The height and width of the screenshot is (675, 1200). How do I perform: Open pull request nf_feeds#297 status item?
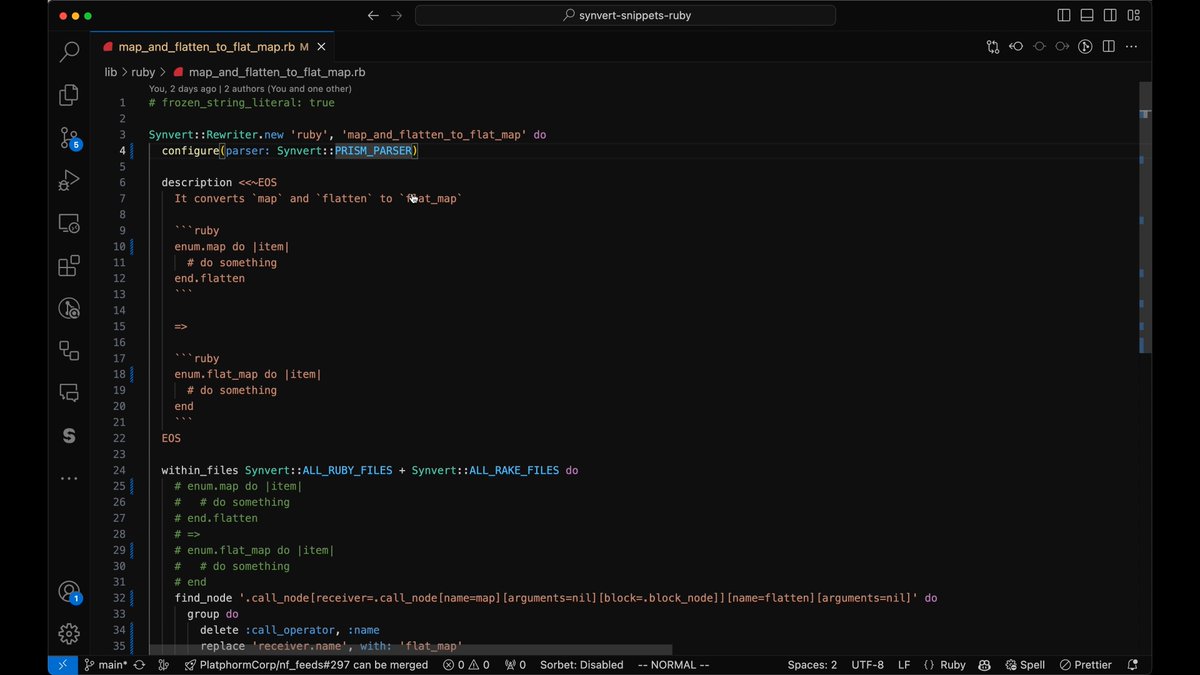[304, 665]
